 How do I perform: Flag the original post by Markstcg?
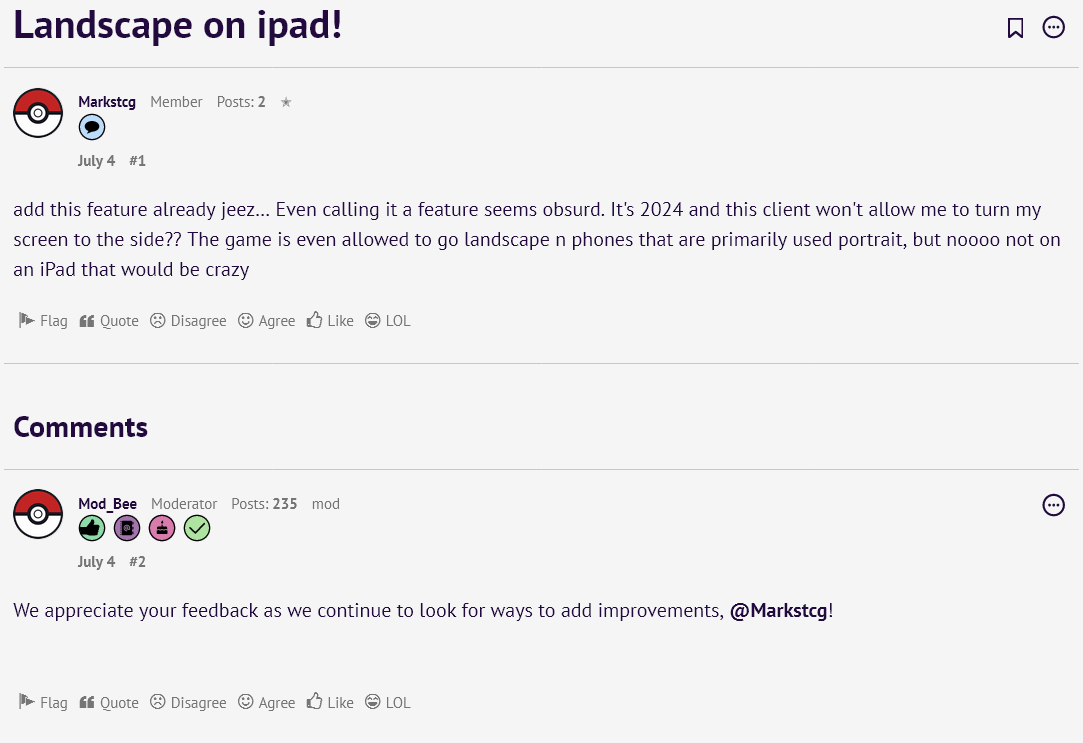(43, 321)
